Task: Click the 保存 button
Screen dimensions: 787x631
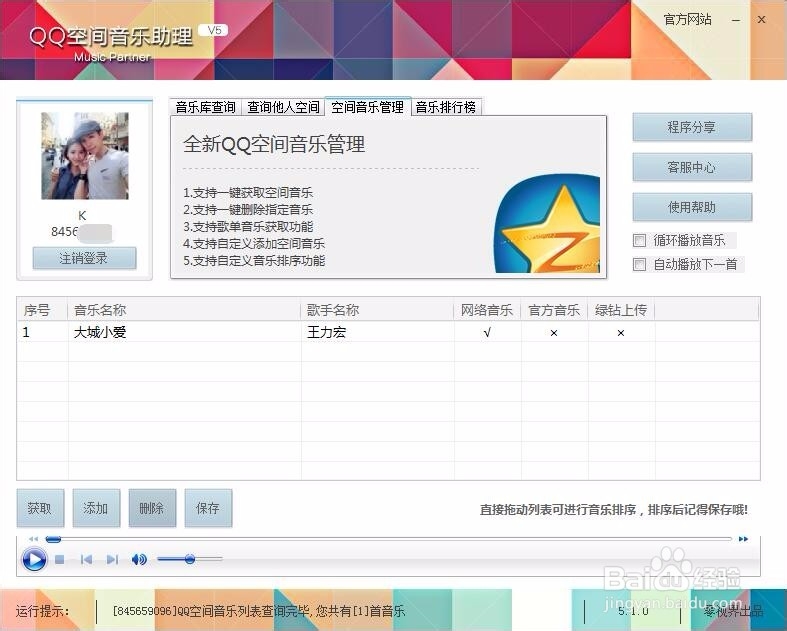Action: [x=208, y=508]
